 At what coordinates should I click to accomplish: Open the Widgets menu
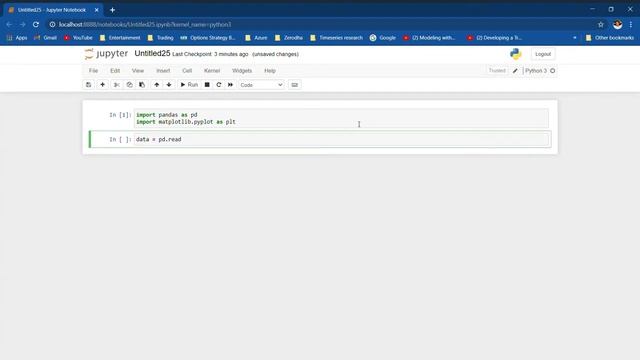click(x=242, y=71)
